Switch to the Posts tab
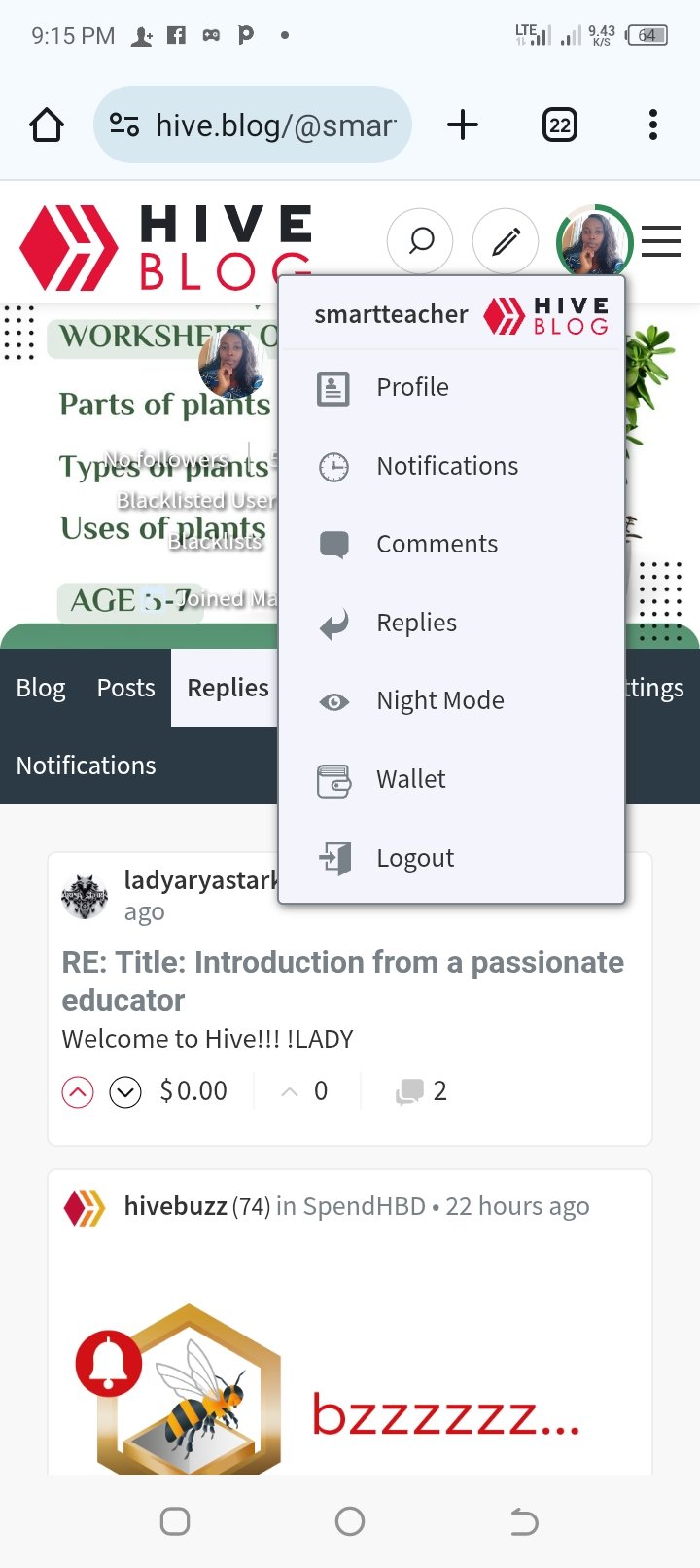 (x=126, y=688)
